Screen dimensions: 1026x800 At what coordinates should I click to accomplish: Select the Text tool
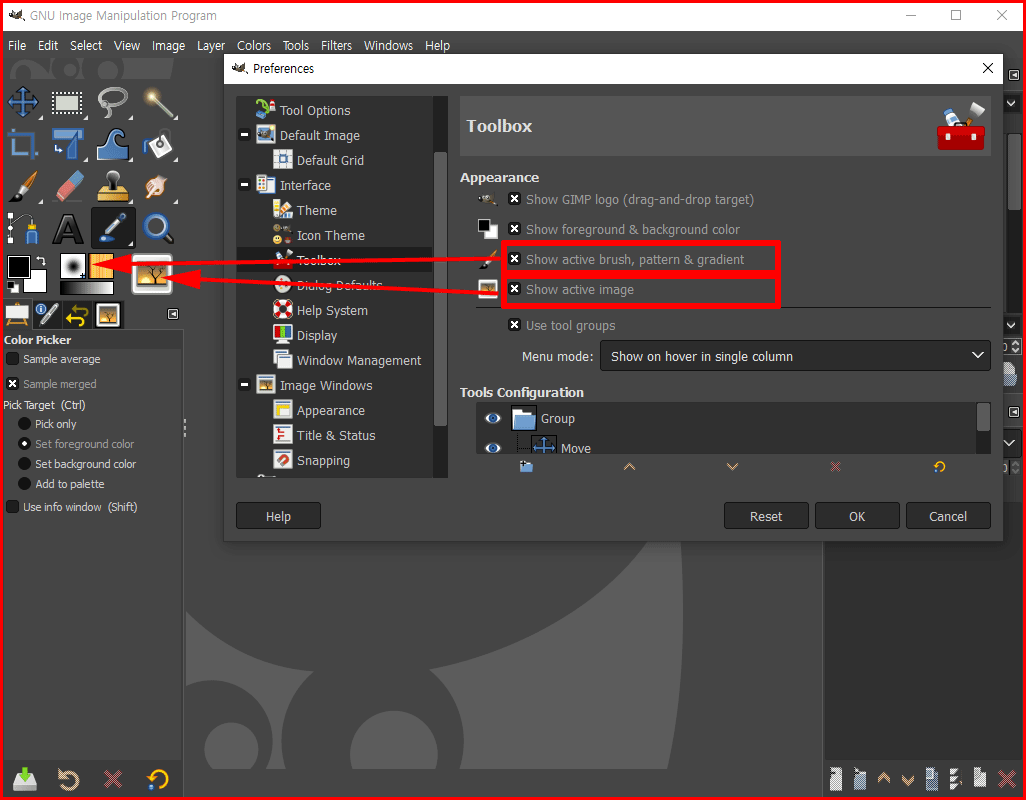[67, 228]
